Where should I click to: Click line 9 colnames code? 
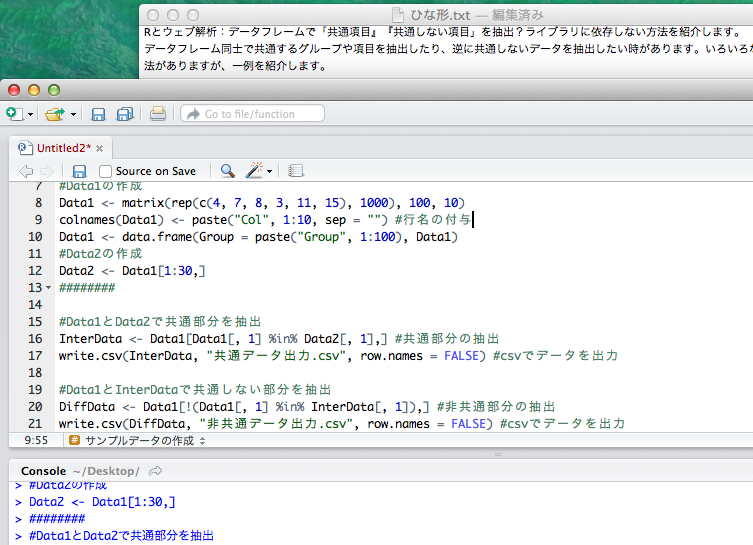(x=265, y=219)
